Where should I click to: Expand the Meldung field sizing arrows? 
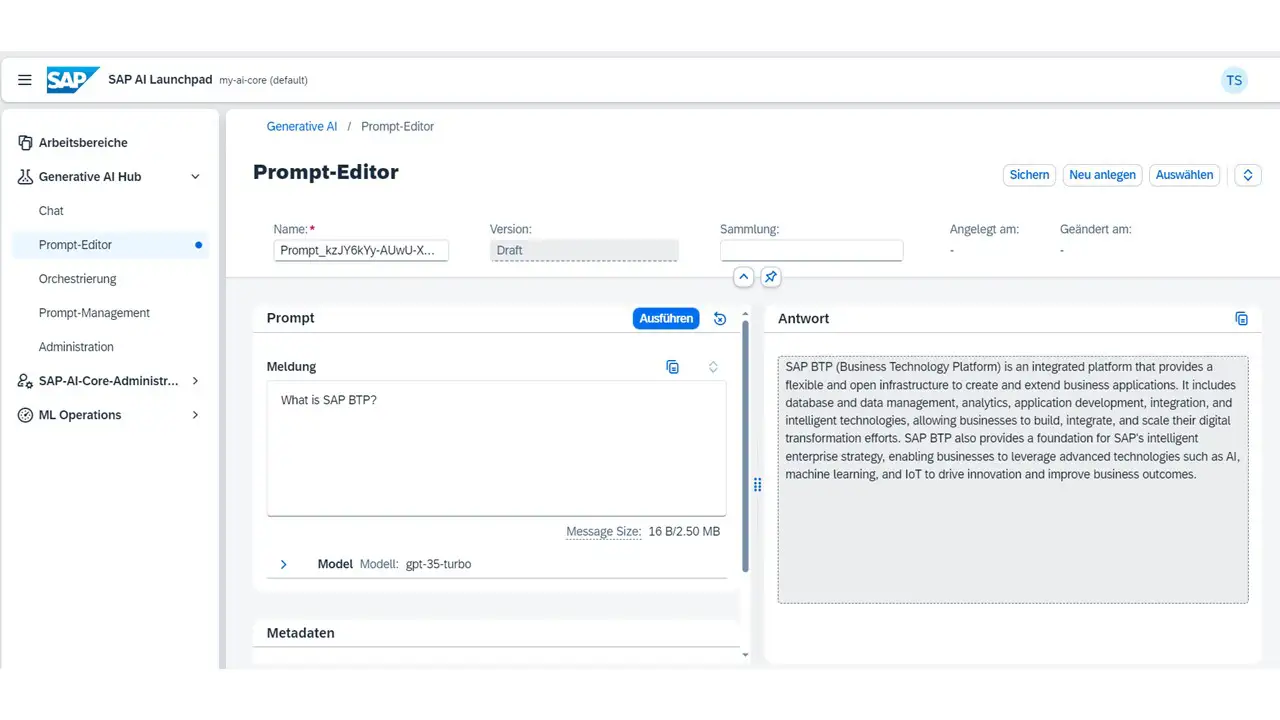click(x=713, y=367)
